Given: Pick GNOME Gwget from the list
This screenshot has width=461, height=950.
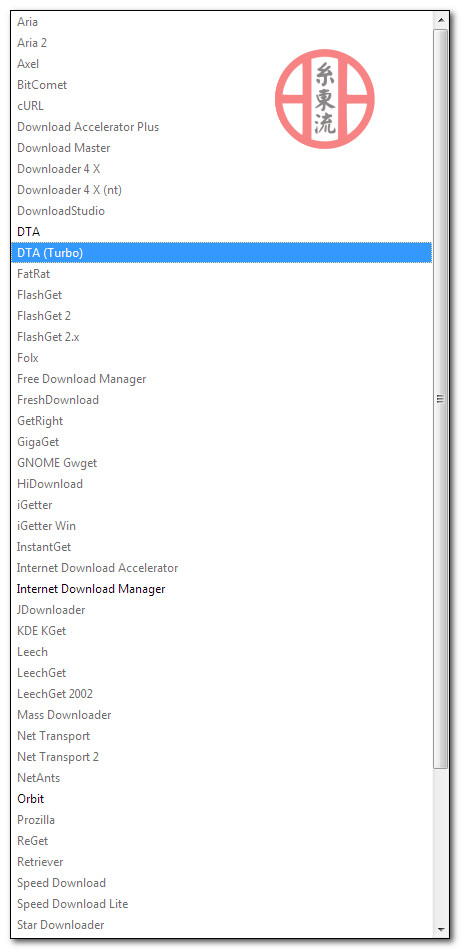Looking at the screenshot, I should [222, 463].
